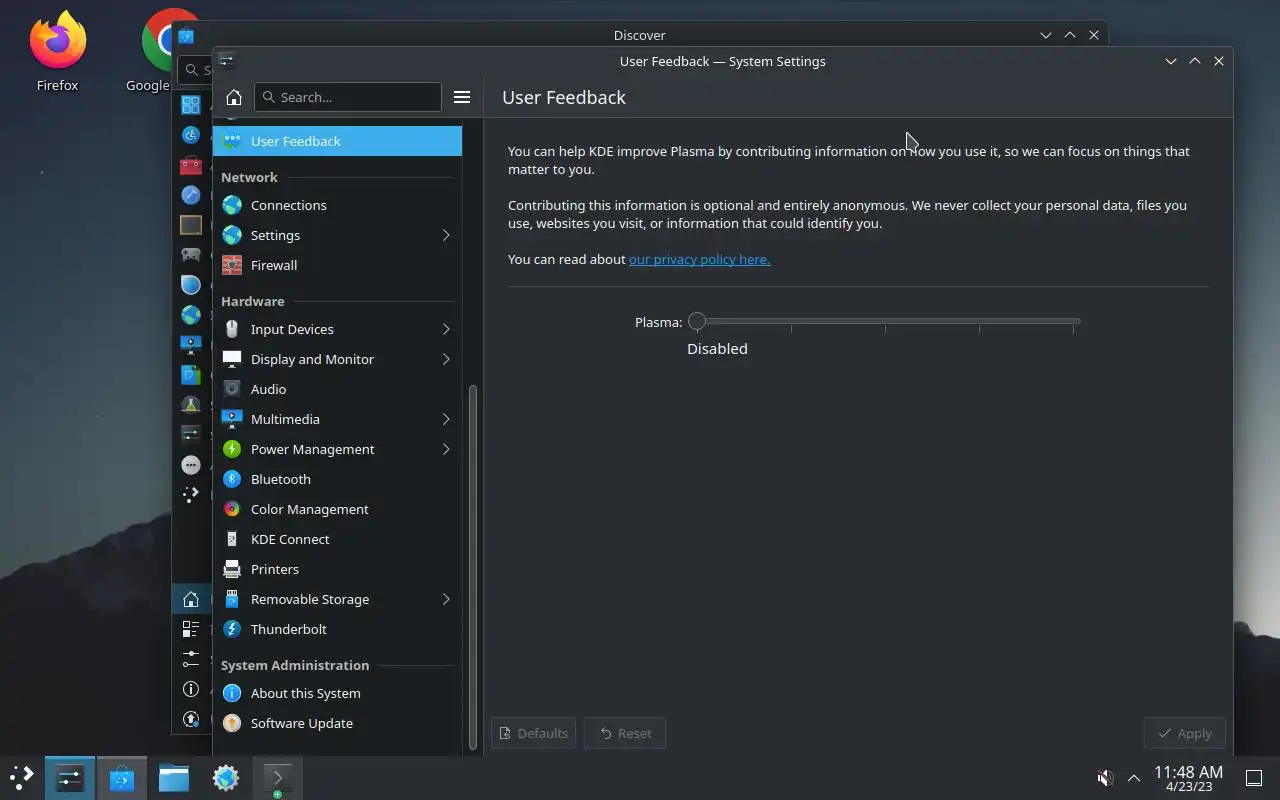Open About this System page
Image resolution: width=1280 pixels, height=800 pixels.
click(337, 693)
